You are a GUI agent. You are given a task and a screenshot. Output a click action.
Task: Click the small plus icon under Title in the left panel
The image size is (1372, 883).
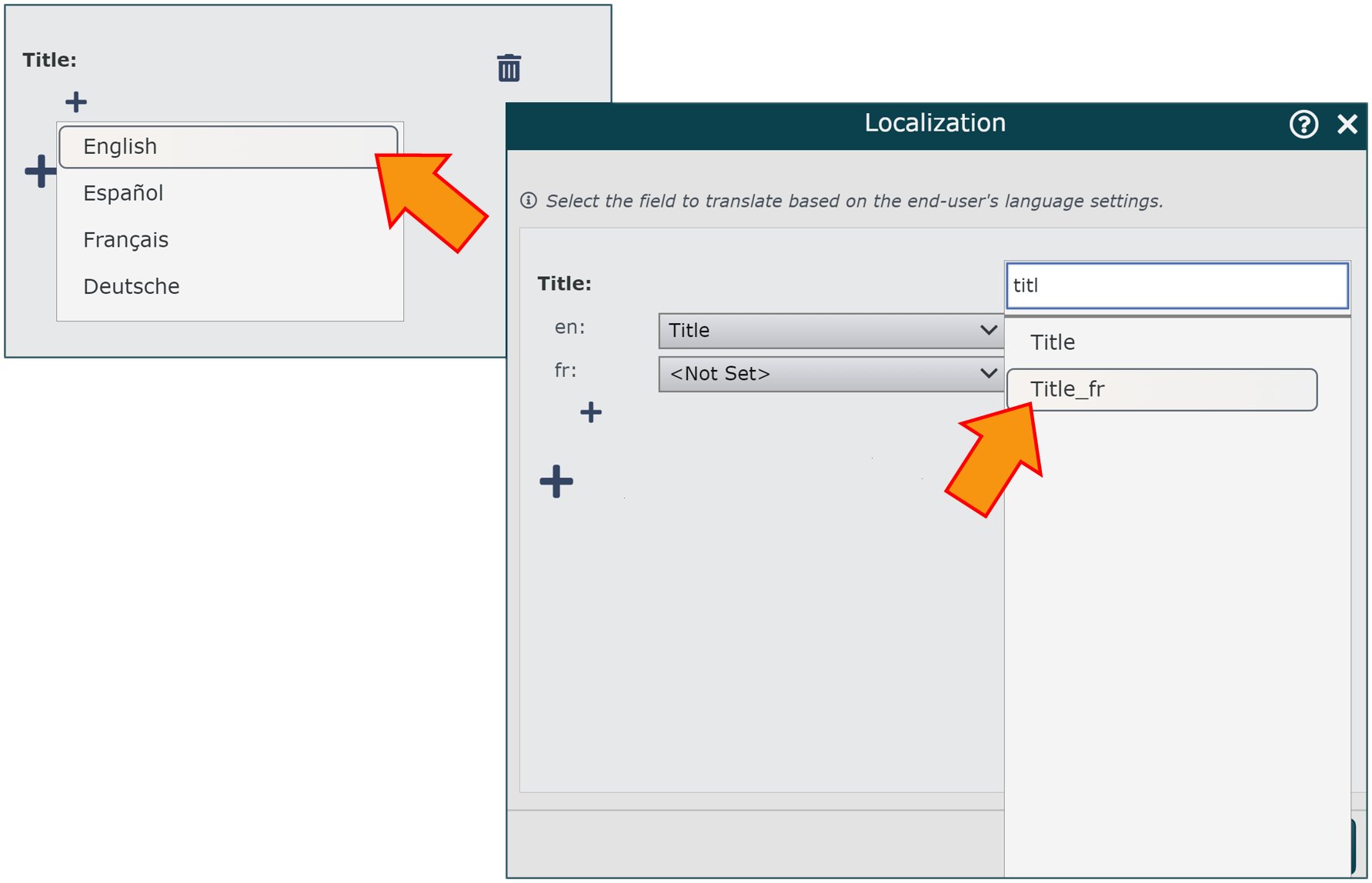pyautogui.click(x=76, y=102)
